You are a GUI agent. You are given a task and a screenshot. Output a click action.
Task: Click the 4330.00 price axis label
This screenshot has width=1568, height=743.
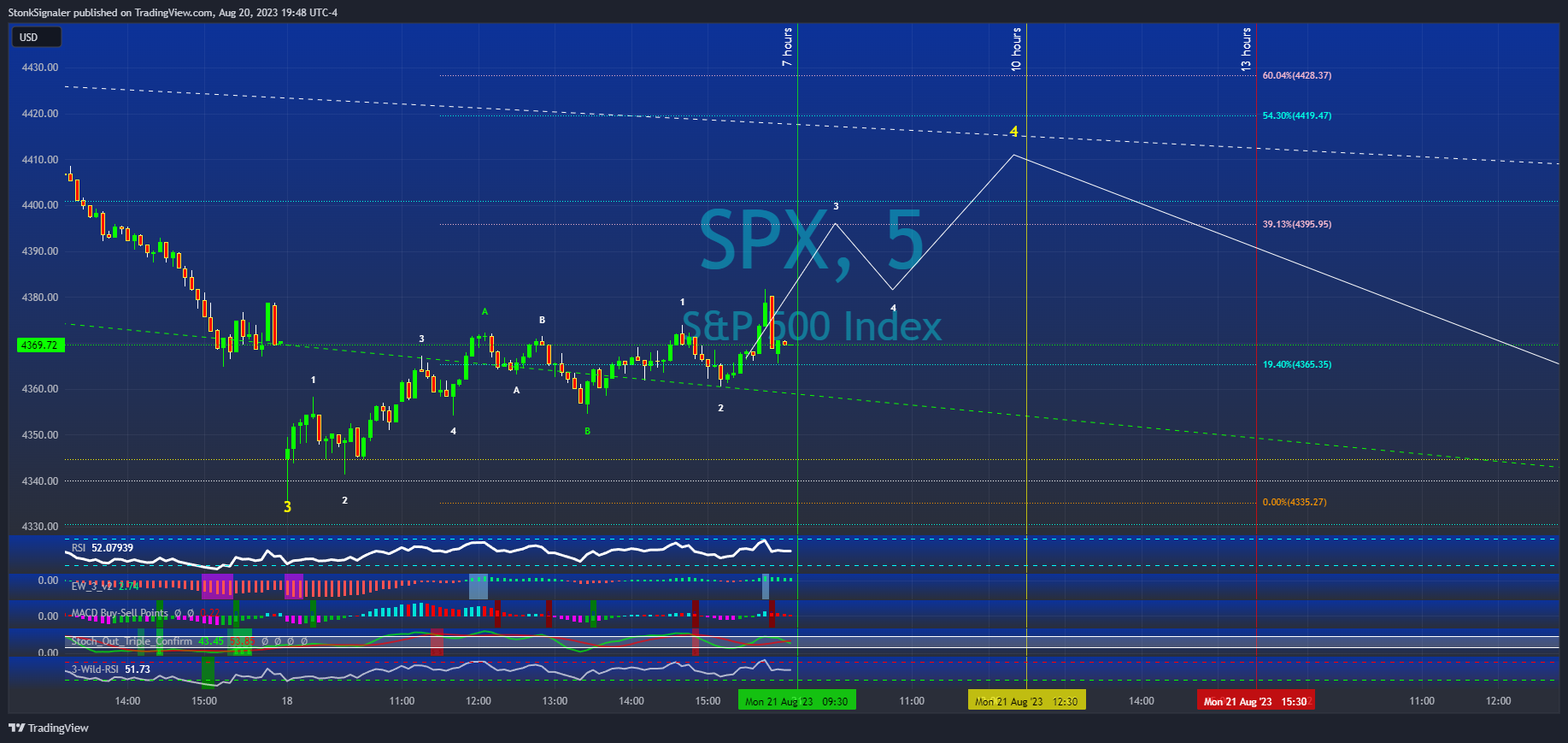(x=40, y=527)
